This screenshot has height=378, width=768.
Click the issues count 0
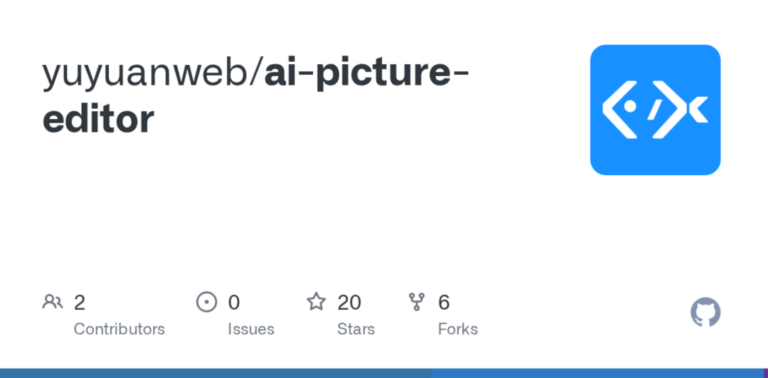click(234, 303)
